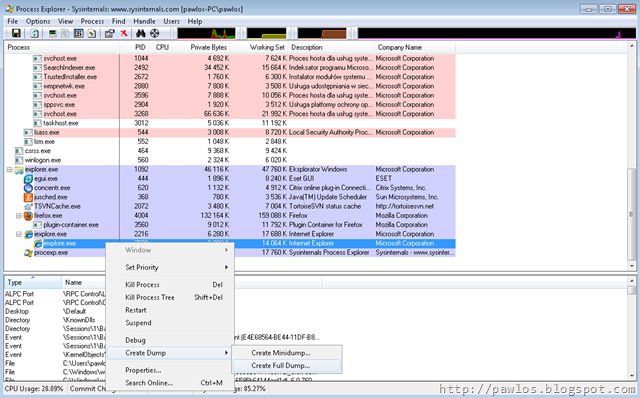Screen dimensions: 640x398
Task: Click the explorer.exe folder icon
Action: tap(19, 169)
